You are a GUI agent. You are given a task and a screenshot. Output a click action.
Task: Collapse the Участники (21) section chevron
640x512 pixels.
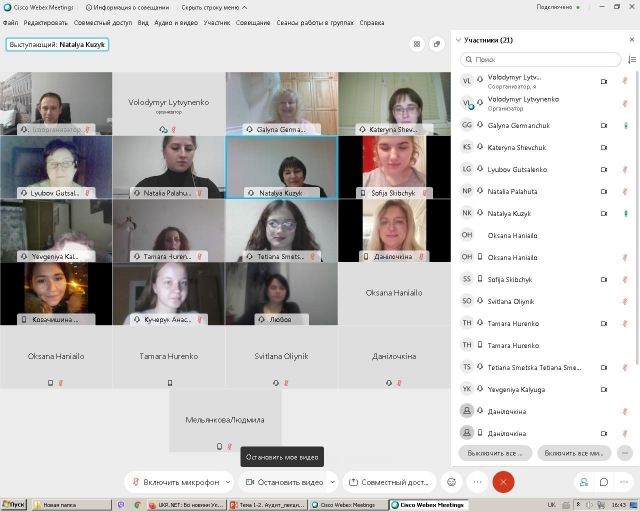(458, 40)
